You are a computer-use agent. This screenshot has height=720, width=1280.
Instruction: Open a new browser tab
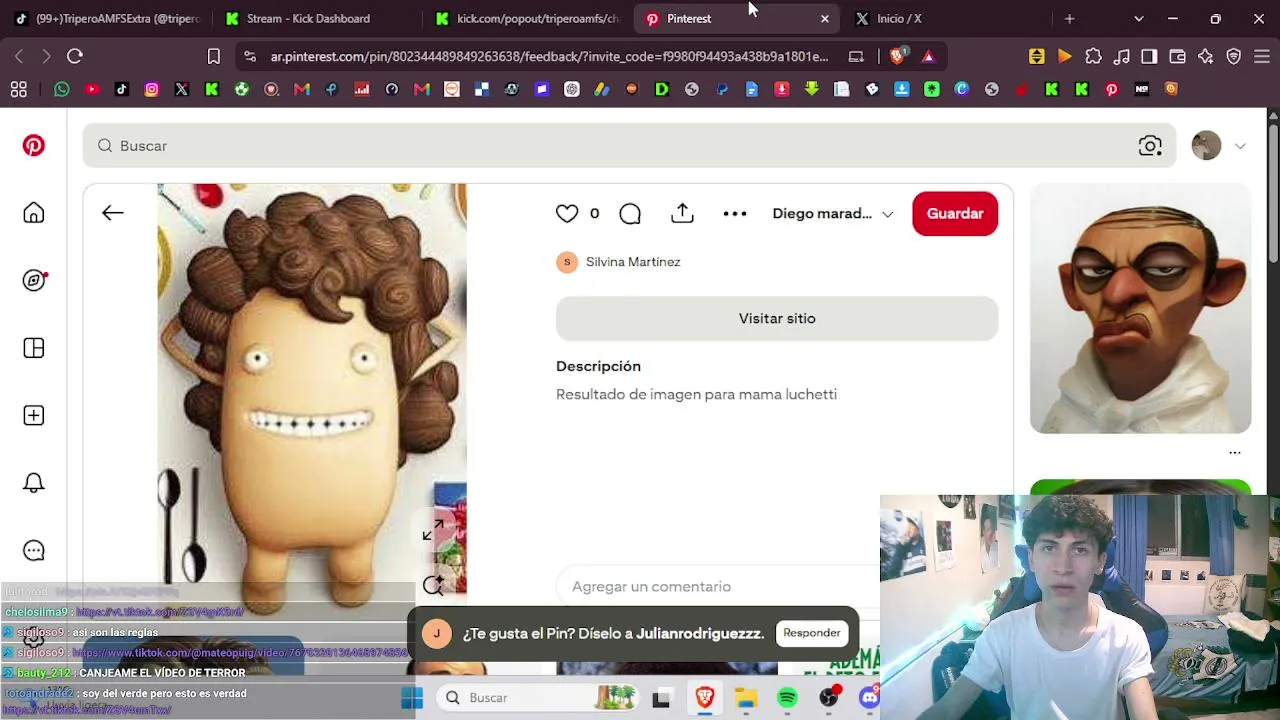1070,19
